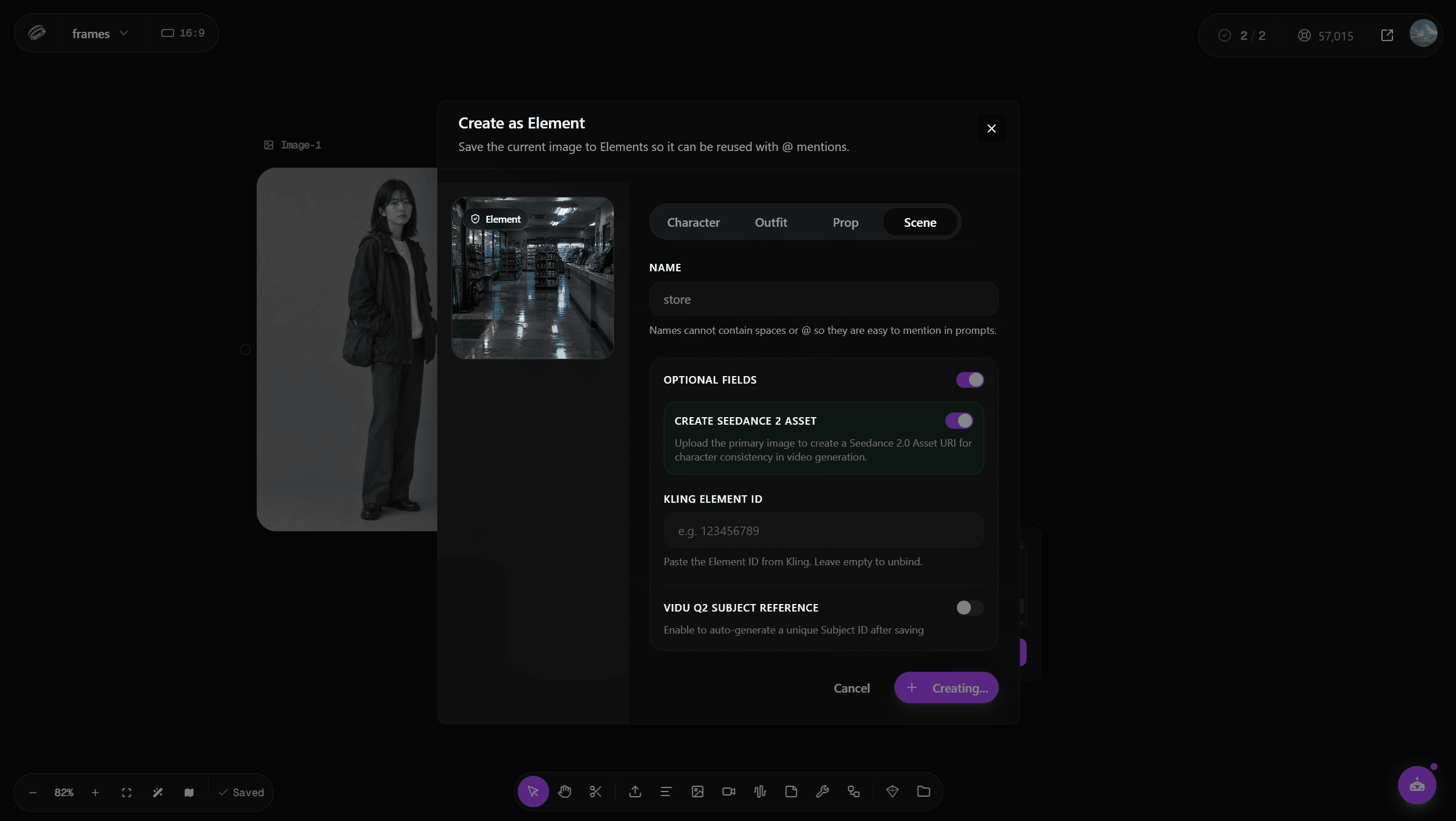Screen dimensions: 1456x821
Task: Open the frames project dropdown
Action: click(x=99, y=34)
